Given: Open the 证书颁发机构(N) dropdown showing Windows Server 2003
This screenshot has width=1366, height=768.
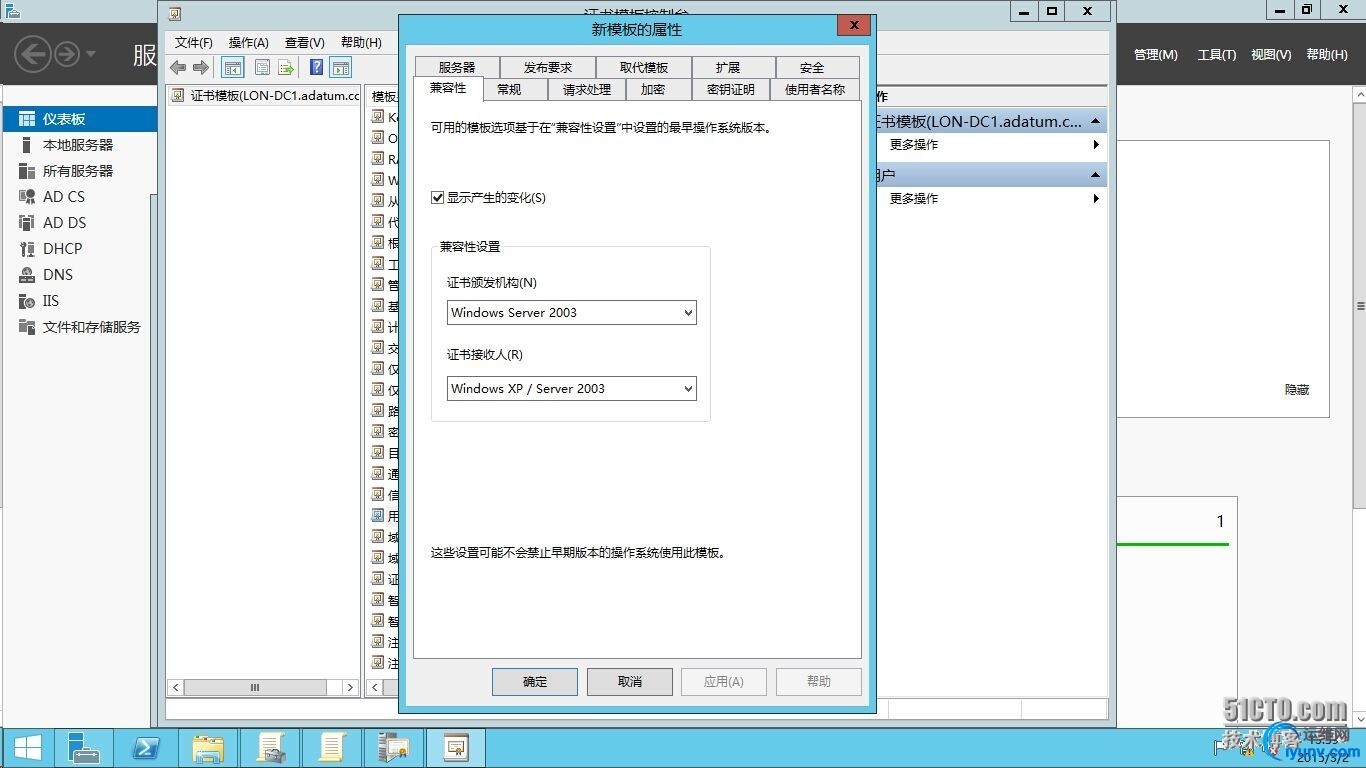Looking at the screenshot, I should (x=571, y=313).
